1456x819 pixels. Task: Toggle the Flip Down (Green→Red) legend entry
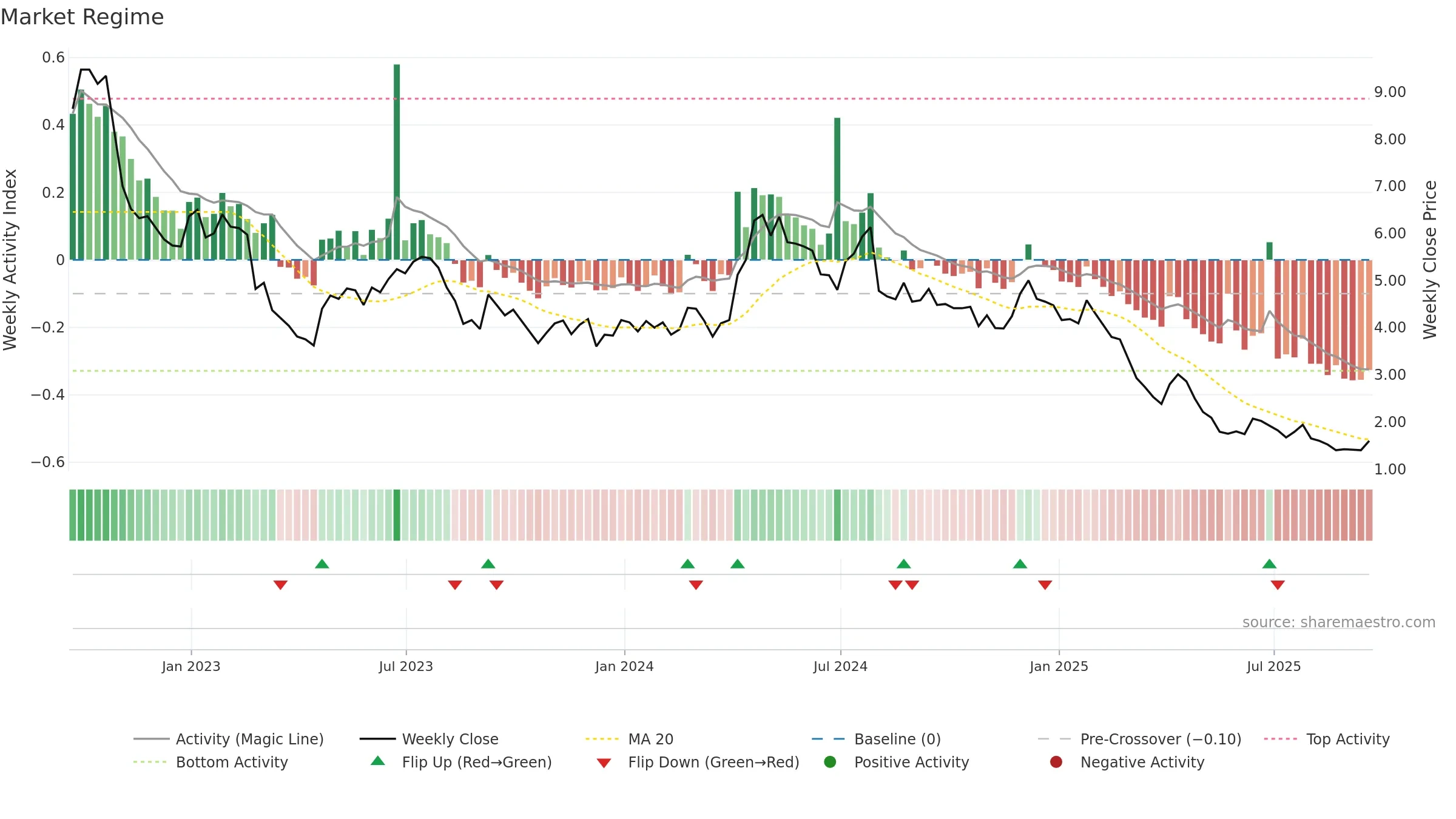click(x=698, y=762)
